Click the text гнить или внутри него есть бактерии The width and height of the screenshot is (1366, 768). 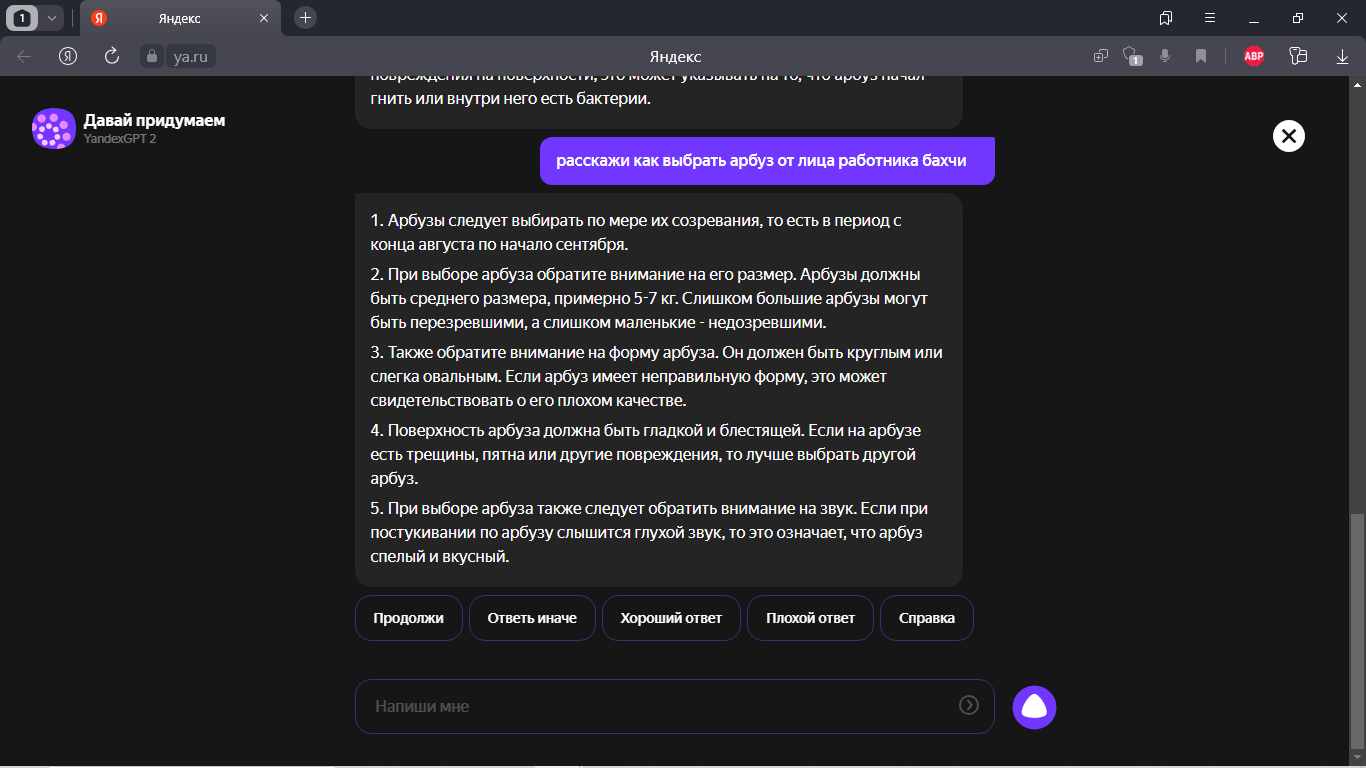click(x=510, y=100)
